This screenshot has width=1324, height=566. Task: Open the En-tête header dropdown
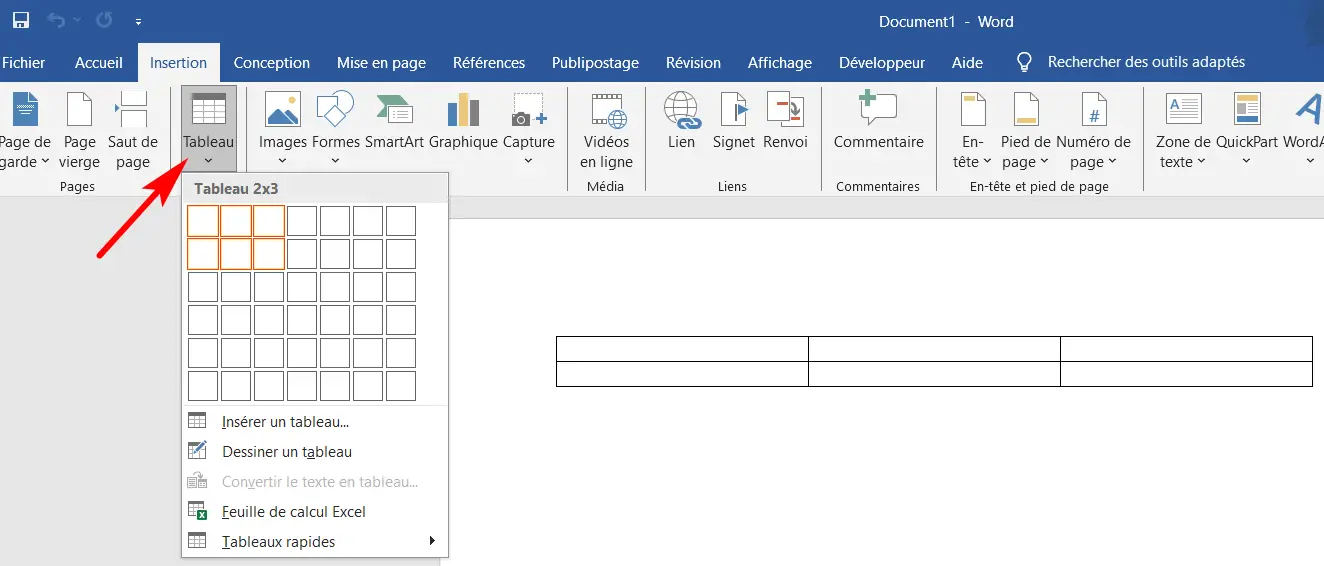click(x=972, y=130)
